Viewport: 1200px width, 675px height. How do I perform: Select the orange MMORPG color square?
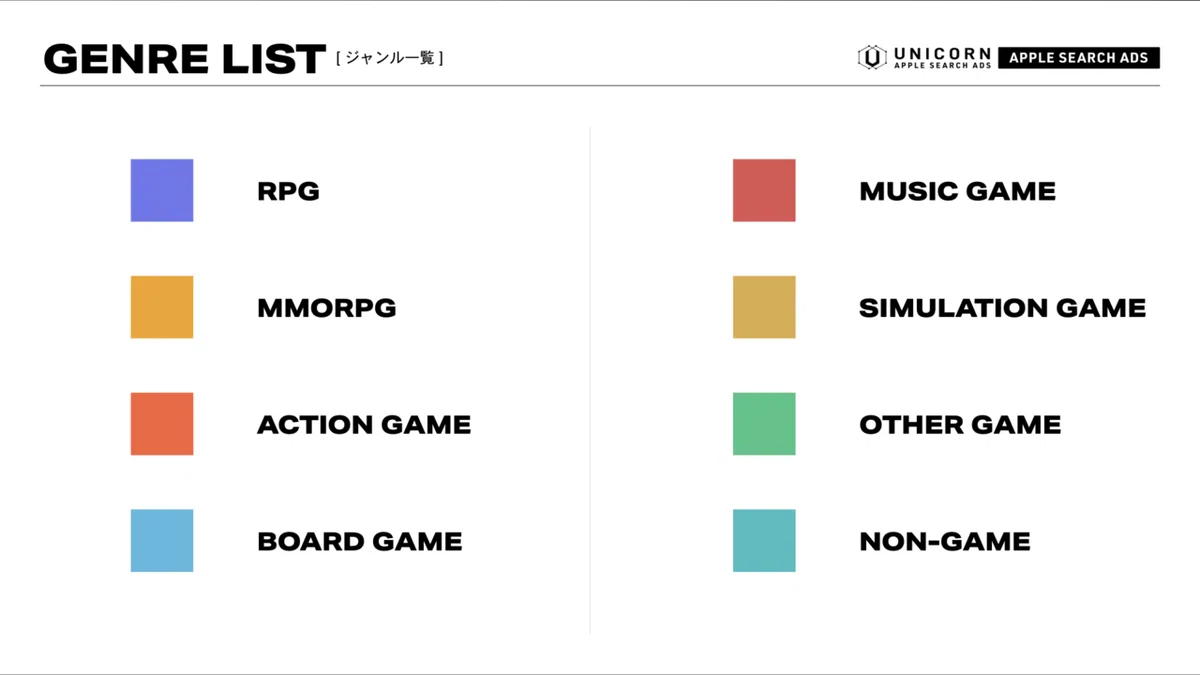point(162,307)
